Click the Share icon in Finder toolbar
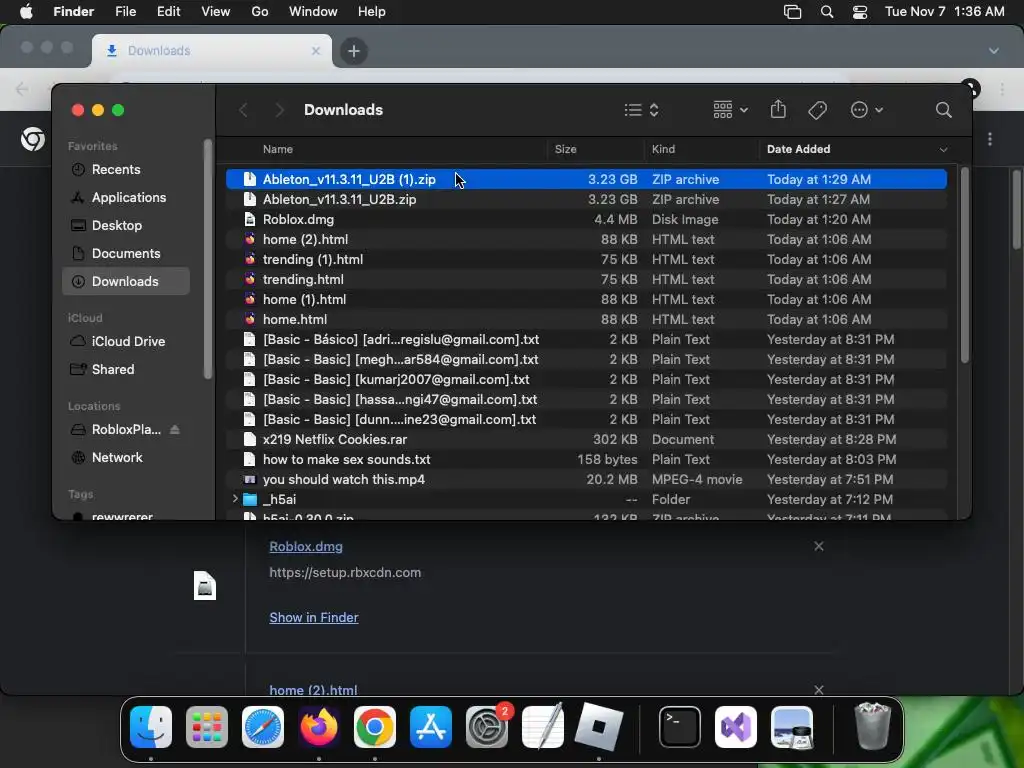Viewport: 1024px width, 768px height. tap(778, 109)
